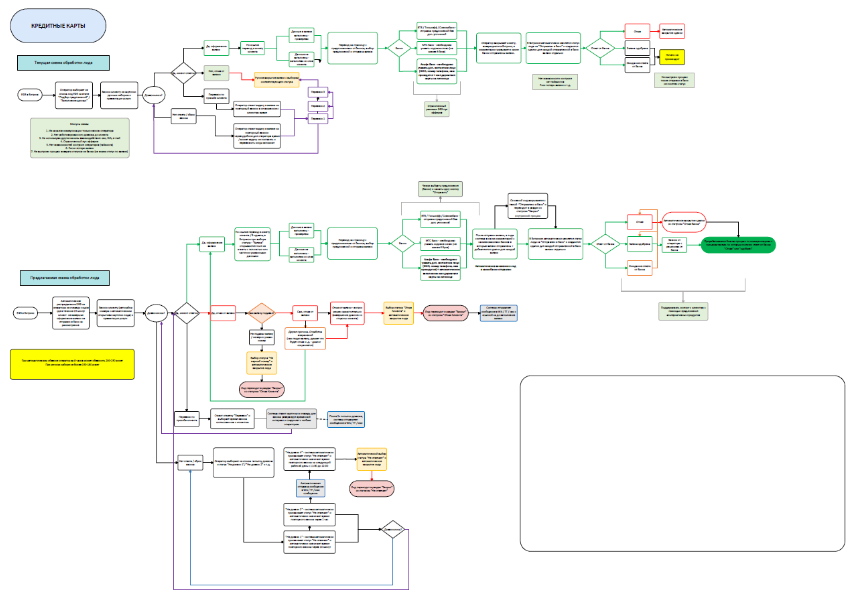Select the label Предлагаемая схема обработки лида

pyautogui.click(x=65, y=278)
